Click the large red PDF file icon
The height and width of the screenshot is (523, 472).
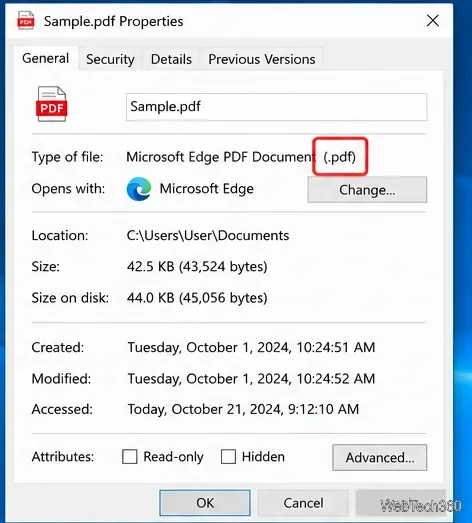pyautogui.click(x=52, y=104)
